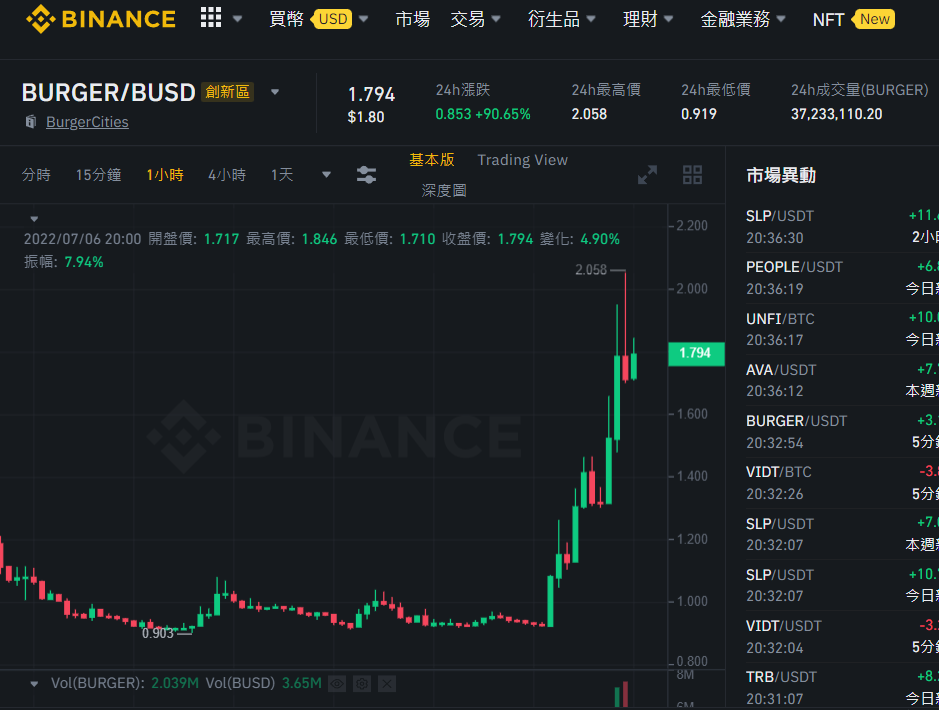Click the Binance logo icon
The image size is (939, 710).
40,19
